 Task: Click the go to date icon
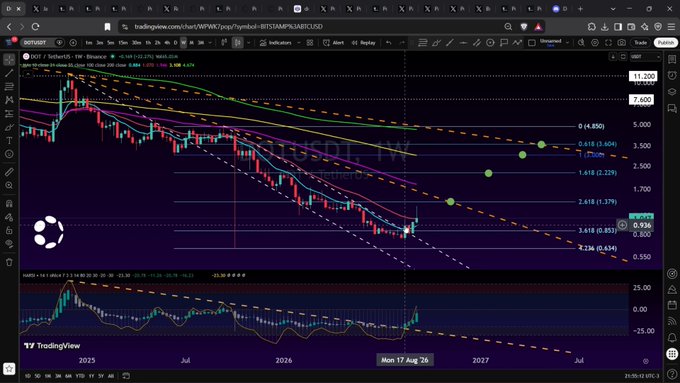(126, 376)
